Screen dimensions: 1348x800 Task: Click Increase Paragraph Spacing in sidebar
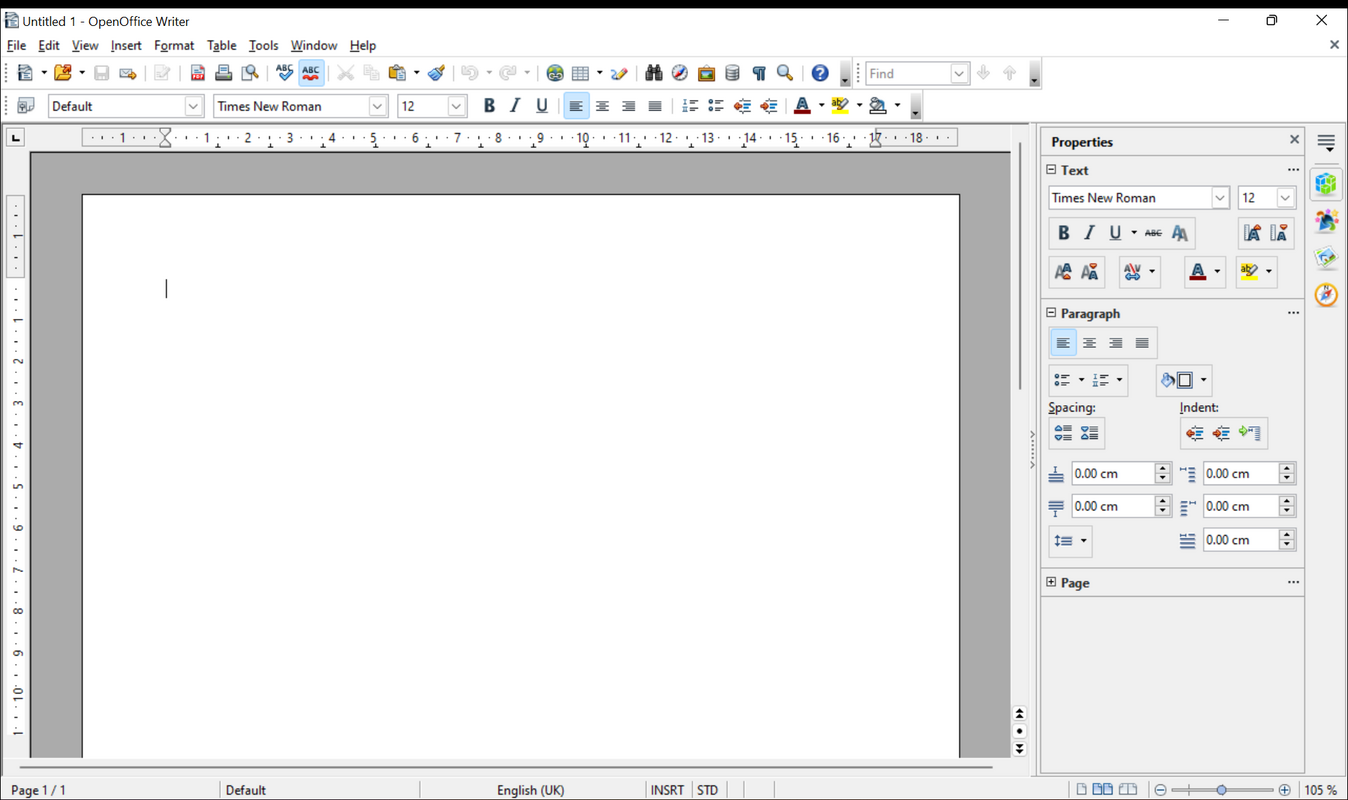[1063, 433]
